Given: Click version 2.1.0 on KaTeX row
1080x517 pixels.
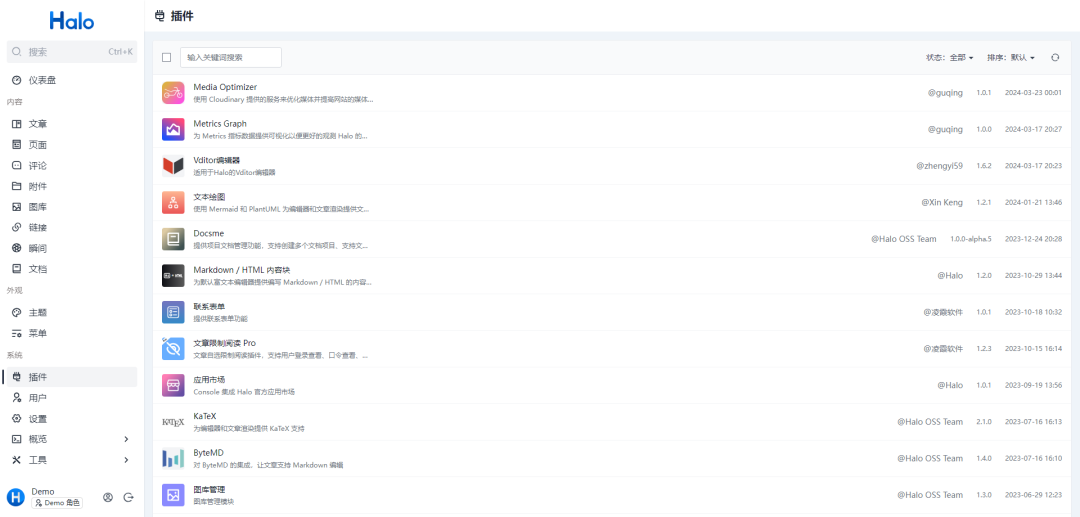Looking at the screenshot, I should (x=984, y=422).
